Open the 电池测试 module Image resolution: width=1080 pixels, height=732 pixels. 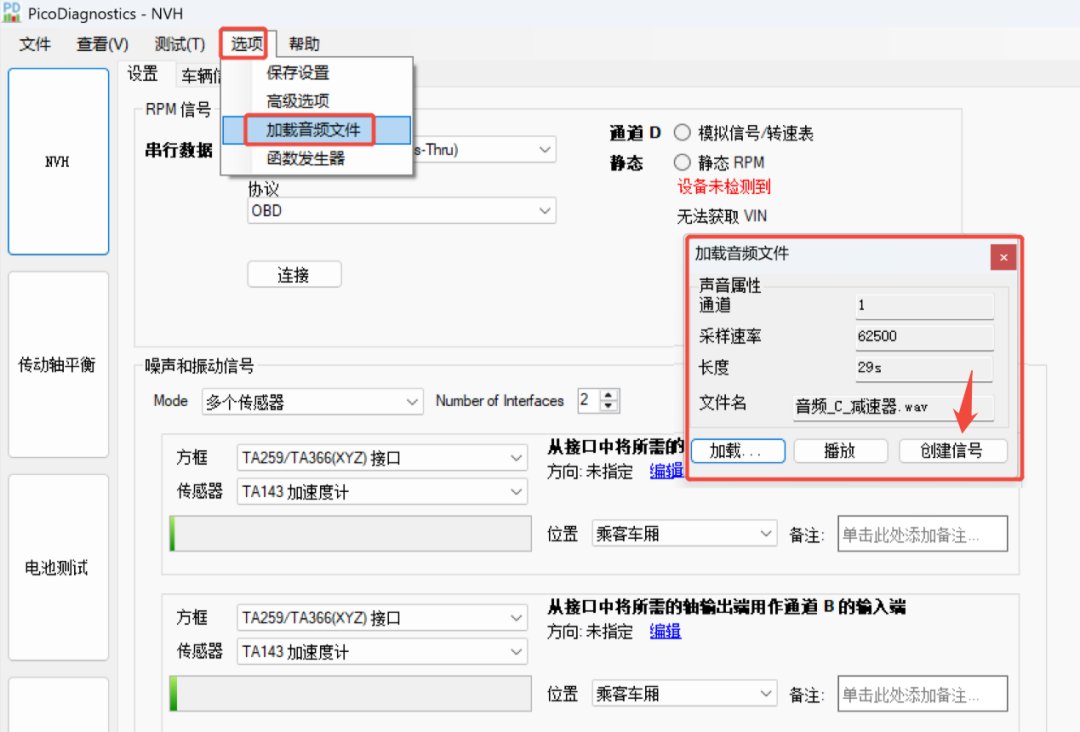59,567
